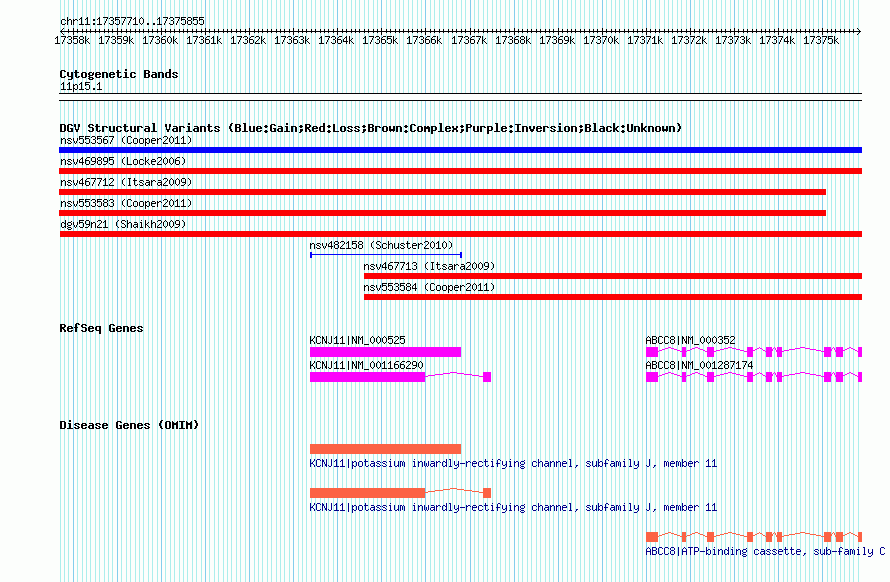This screenshot has height=582, width=890.
Task: Click the chr11:17357710..17375855 coordinate label
Action: [132, 21]
